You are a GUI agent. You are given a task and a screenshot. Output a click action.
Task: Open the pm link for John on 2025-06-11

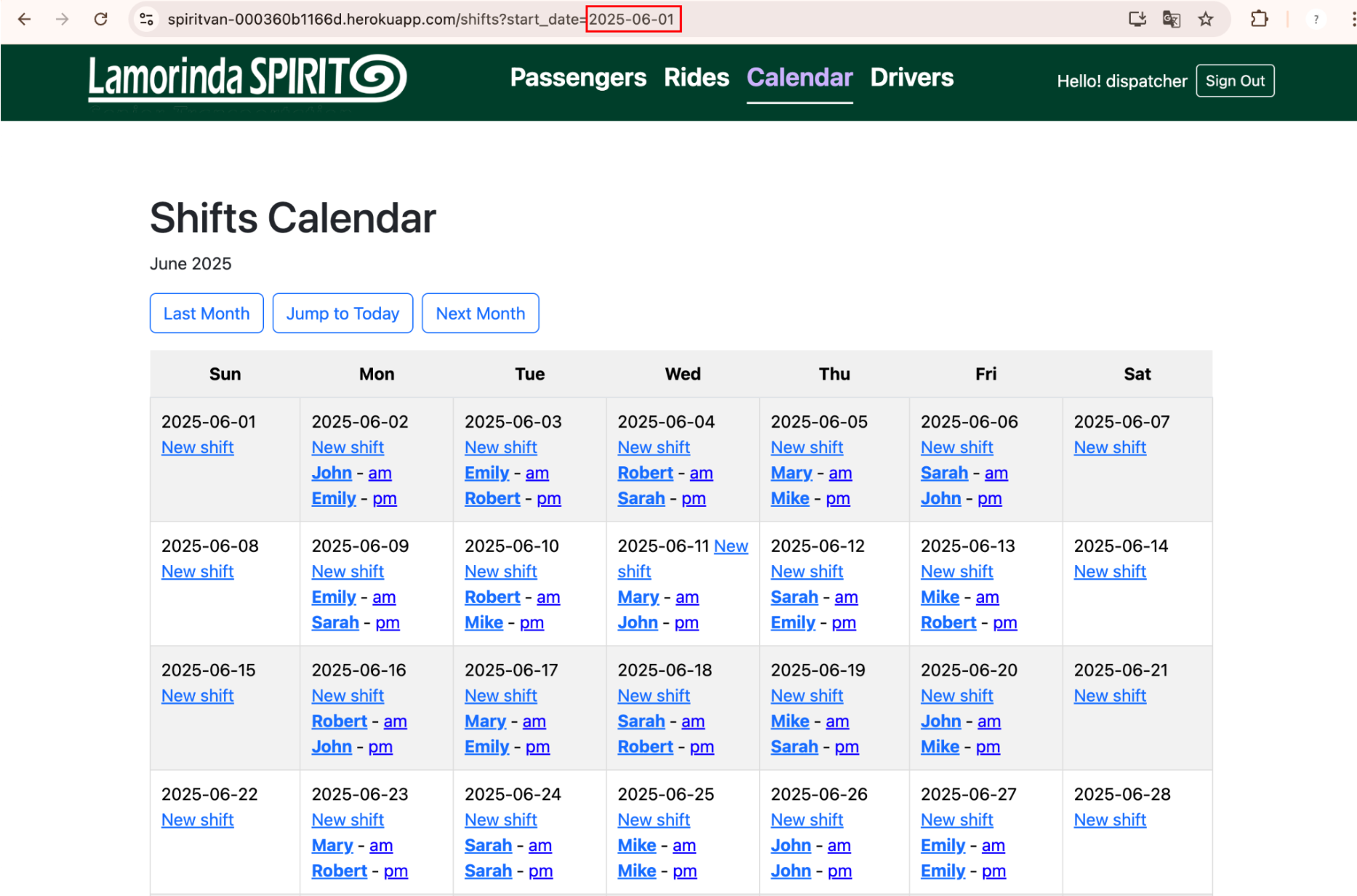tap(686, 623)
